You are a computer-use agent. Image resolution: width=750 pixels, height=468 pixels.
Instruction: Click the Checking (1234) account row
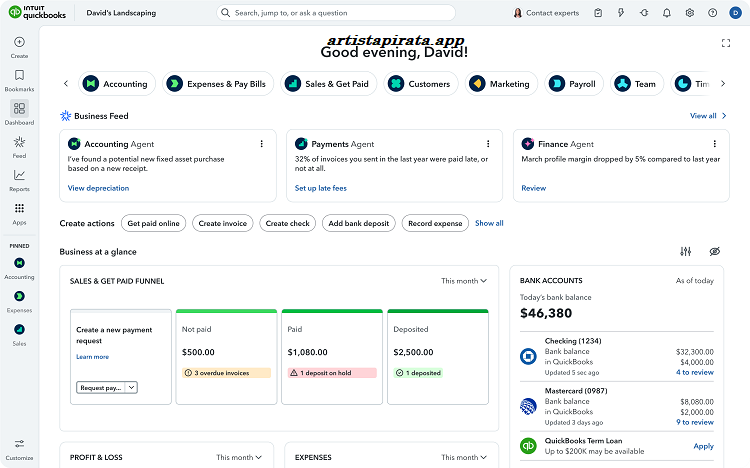[x=617, y=357]
